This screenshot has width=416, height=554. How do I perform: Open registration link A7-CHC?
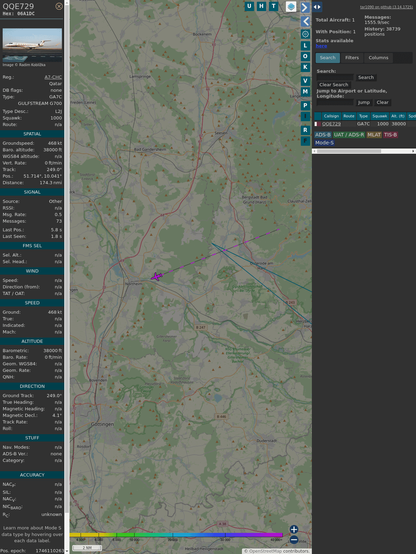point(53,77)
